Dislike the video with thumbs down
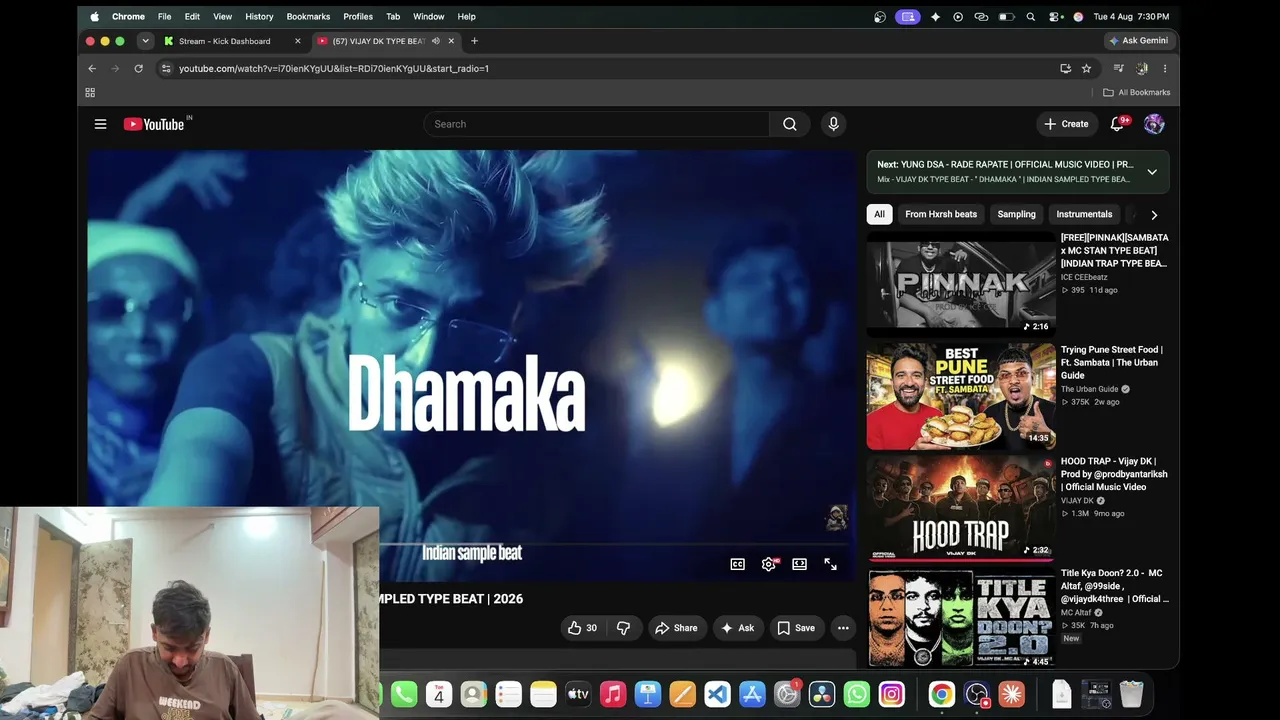Image resolution: width=1280 pixels, height=720 pixels. [x=623, y=628]
